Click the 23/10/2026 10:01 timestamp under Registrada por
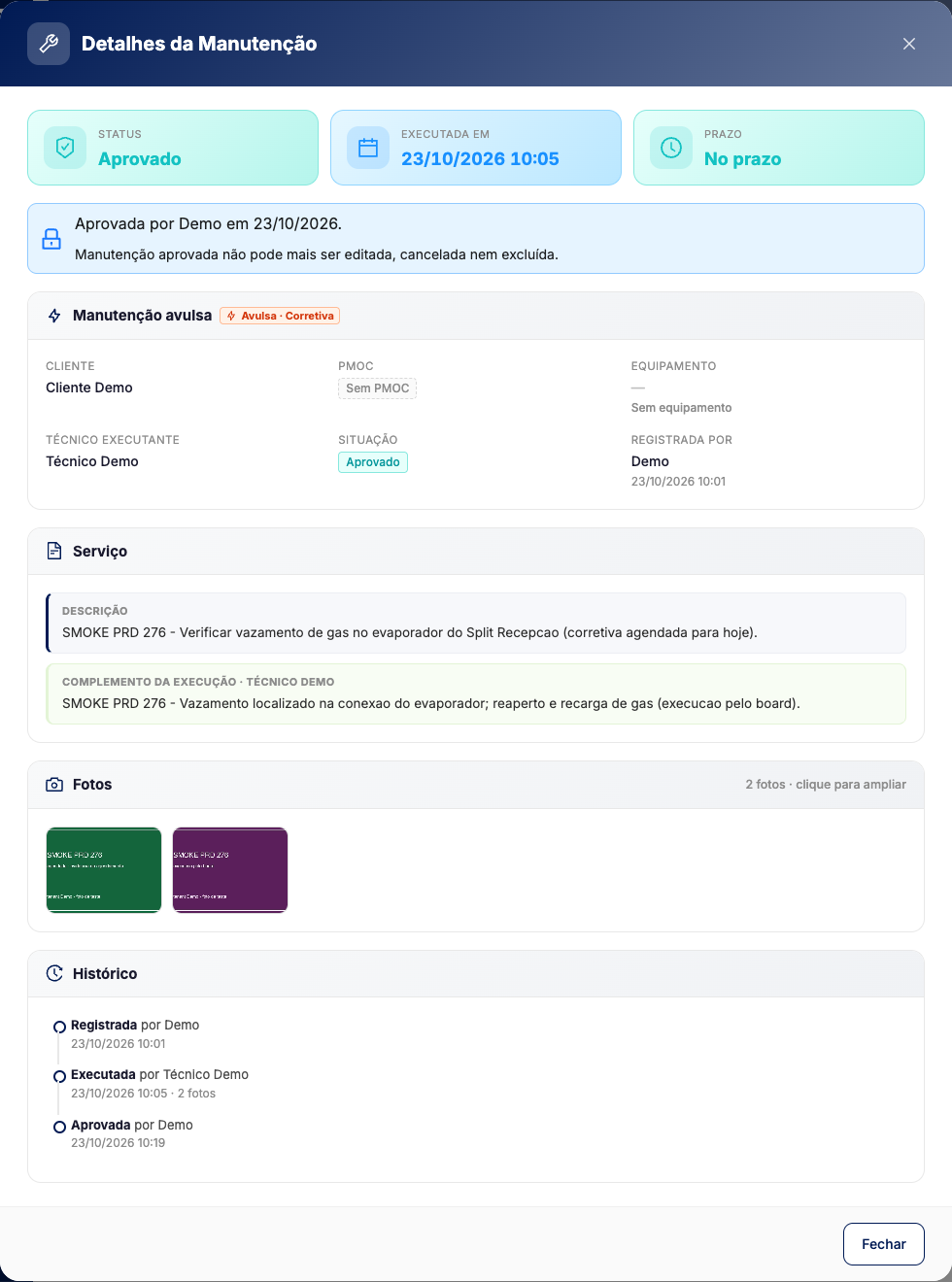 pos(678,482)
